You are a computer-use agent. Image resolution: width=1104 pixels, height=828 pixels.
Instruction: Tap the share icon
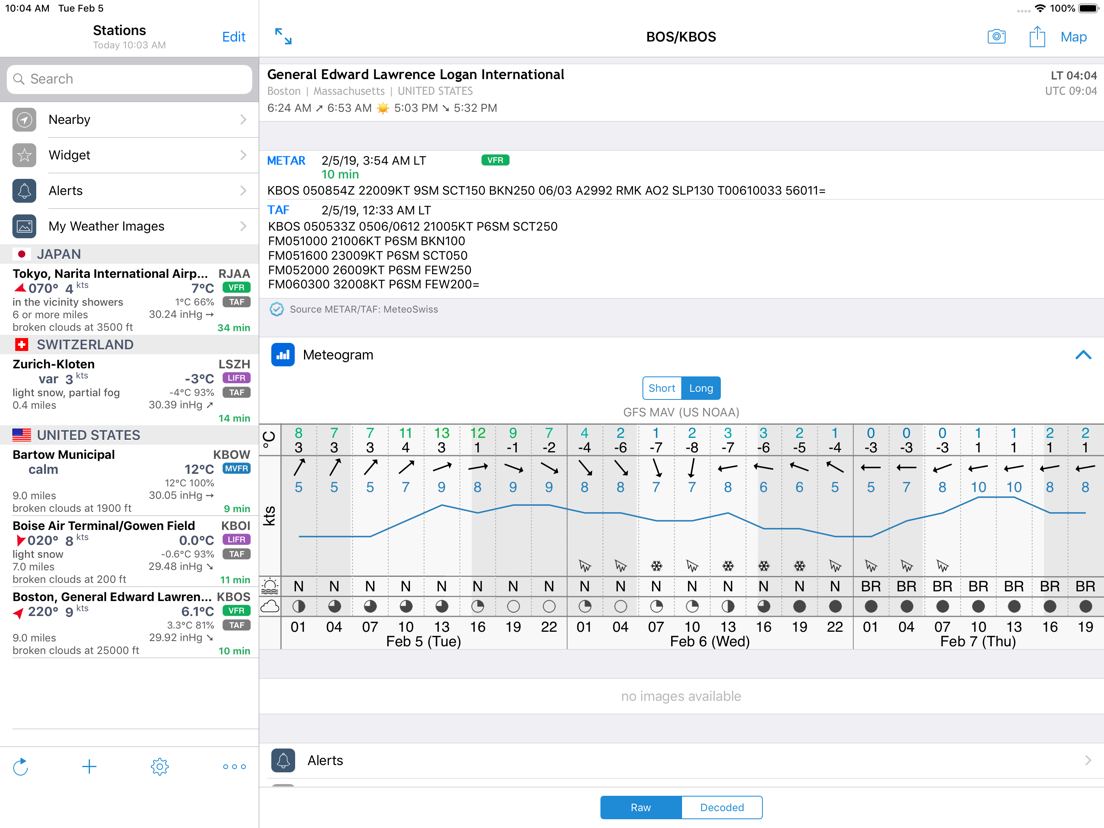tap(1036, 37)
